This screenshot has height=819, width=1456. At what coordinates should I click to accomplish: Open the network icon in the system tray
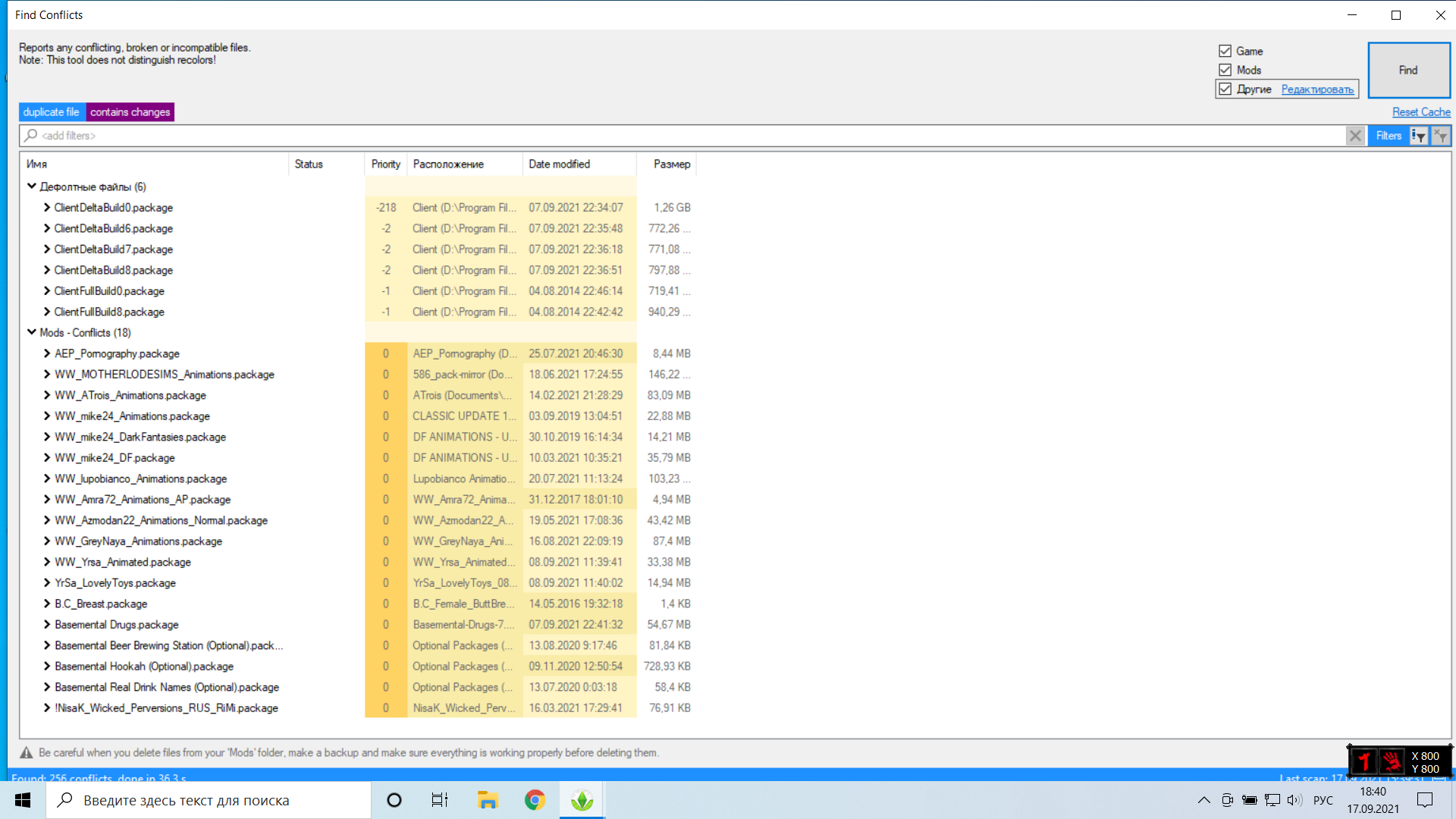click(x=1272, y=800)
